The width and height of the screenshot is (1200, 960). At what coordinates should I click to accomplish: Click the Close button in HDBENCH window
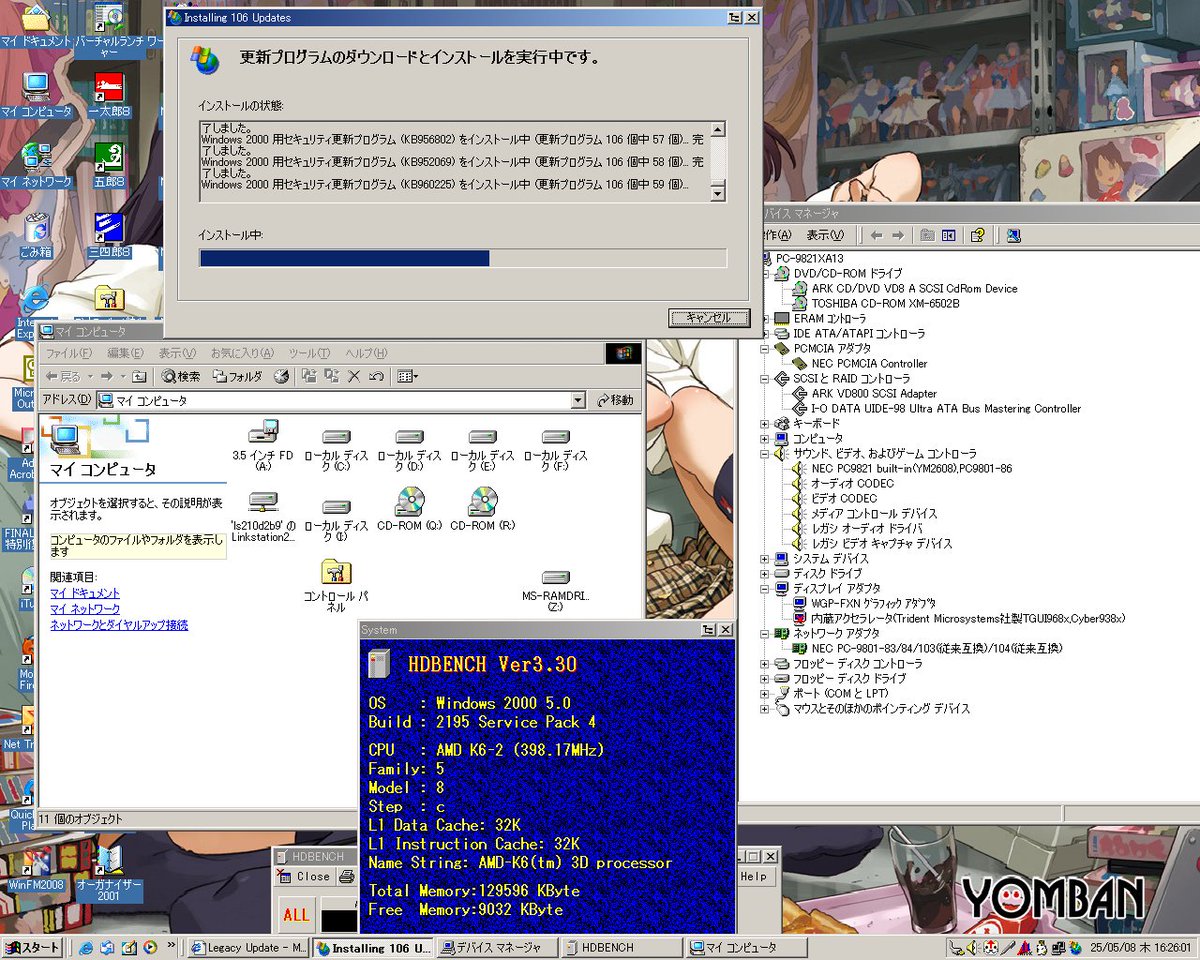coord(304,876)
